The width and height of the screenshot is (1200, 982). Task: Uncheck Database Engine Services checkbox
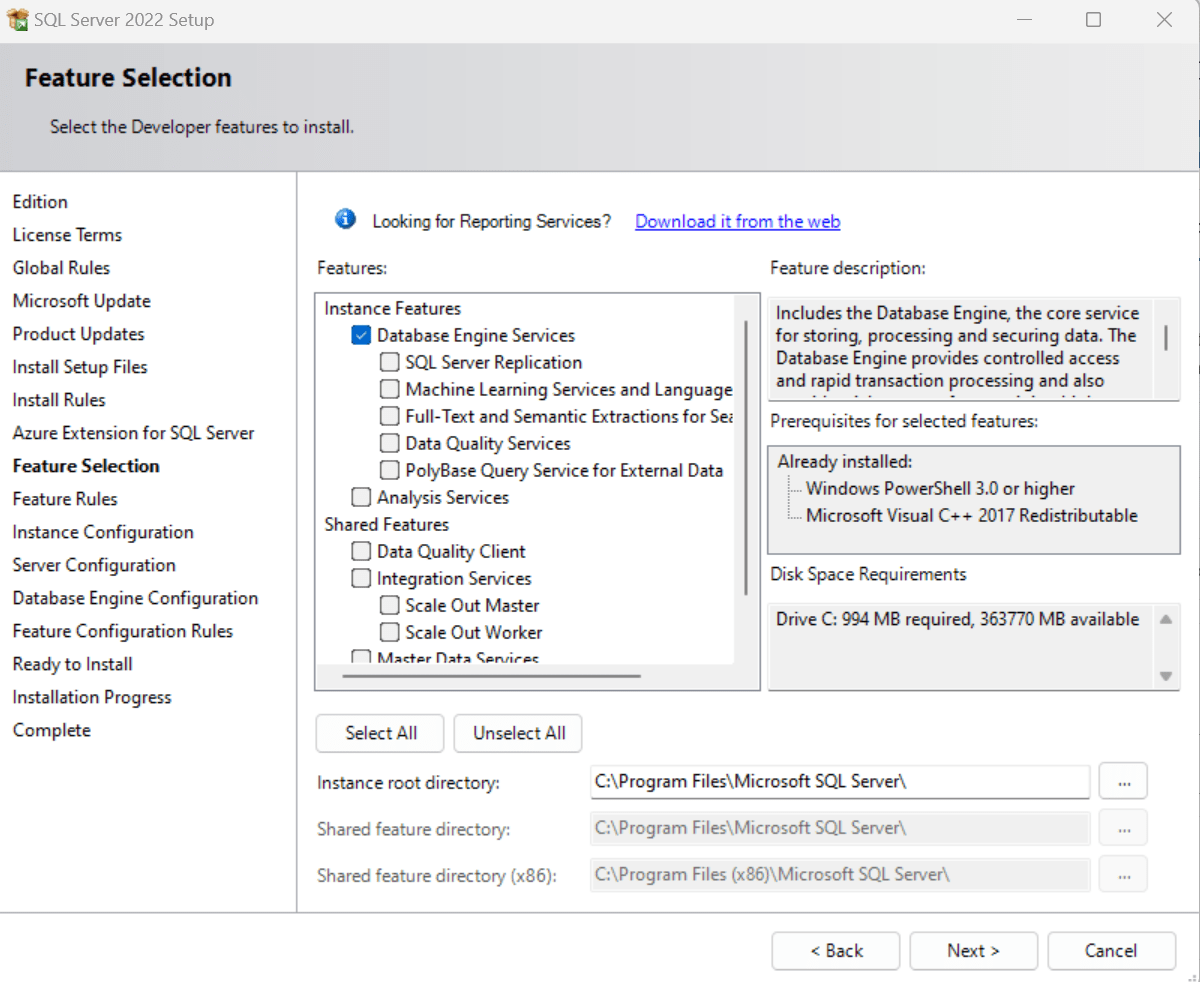click(361, 336)
